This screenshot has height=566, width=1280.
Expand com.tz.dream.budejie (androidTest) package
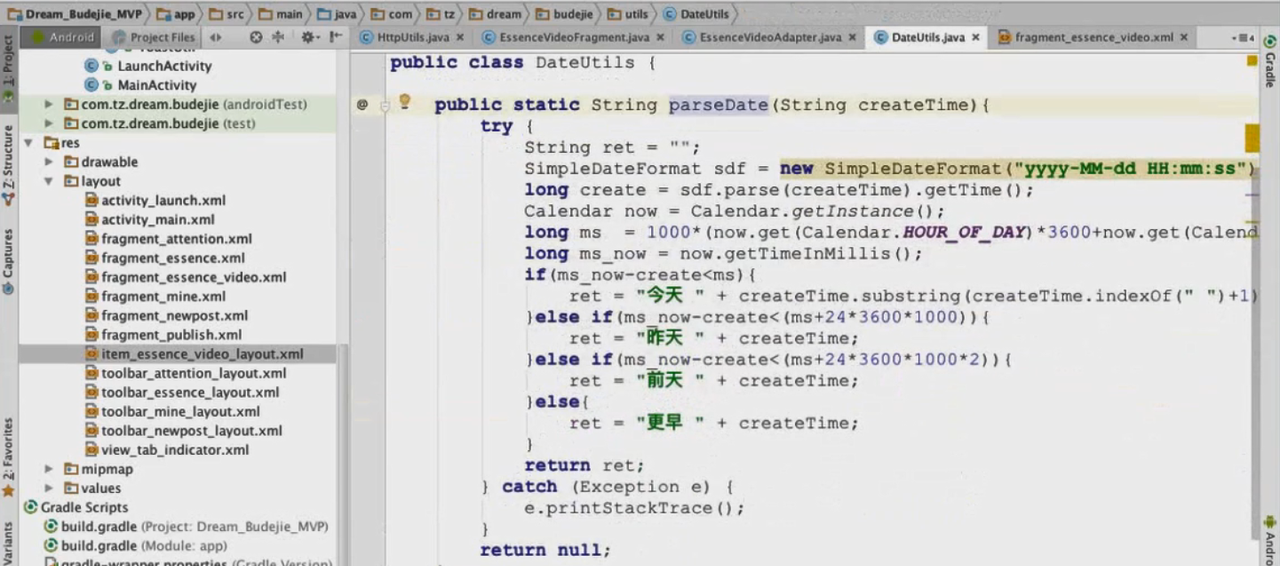pyautogui.click(x=49, y=104)
